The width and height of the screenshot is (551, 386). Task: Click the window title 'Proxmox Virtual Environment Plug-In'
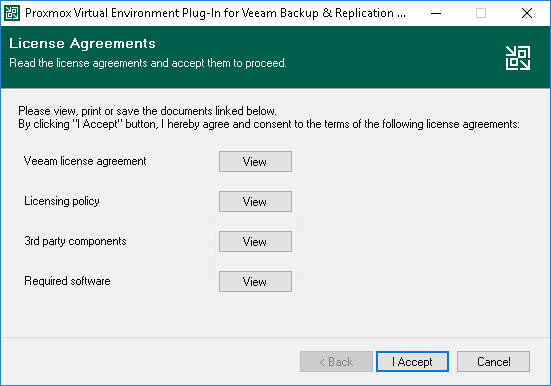point(215,13)
